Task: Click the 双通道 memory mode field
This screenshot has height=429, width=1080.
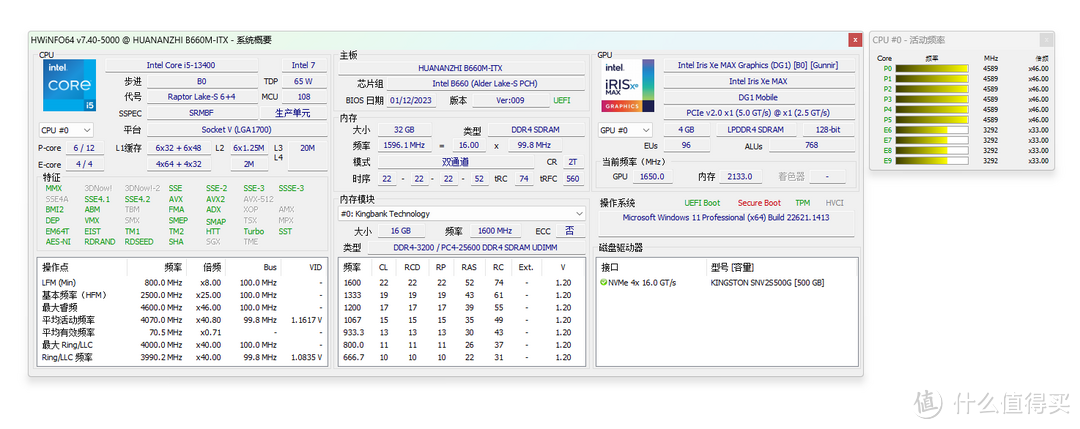Action: (454, 162)
